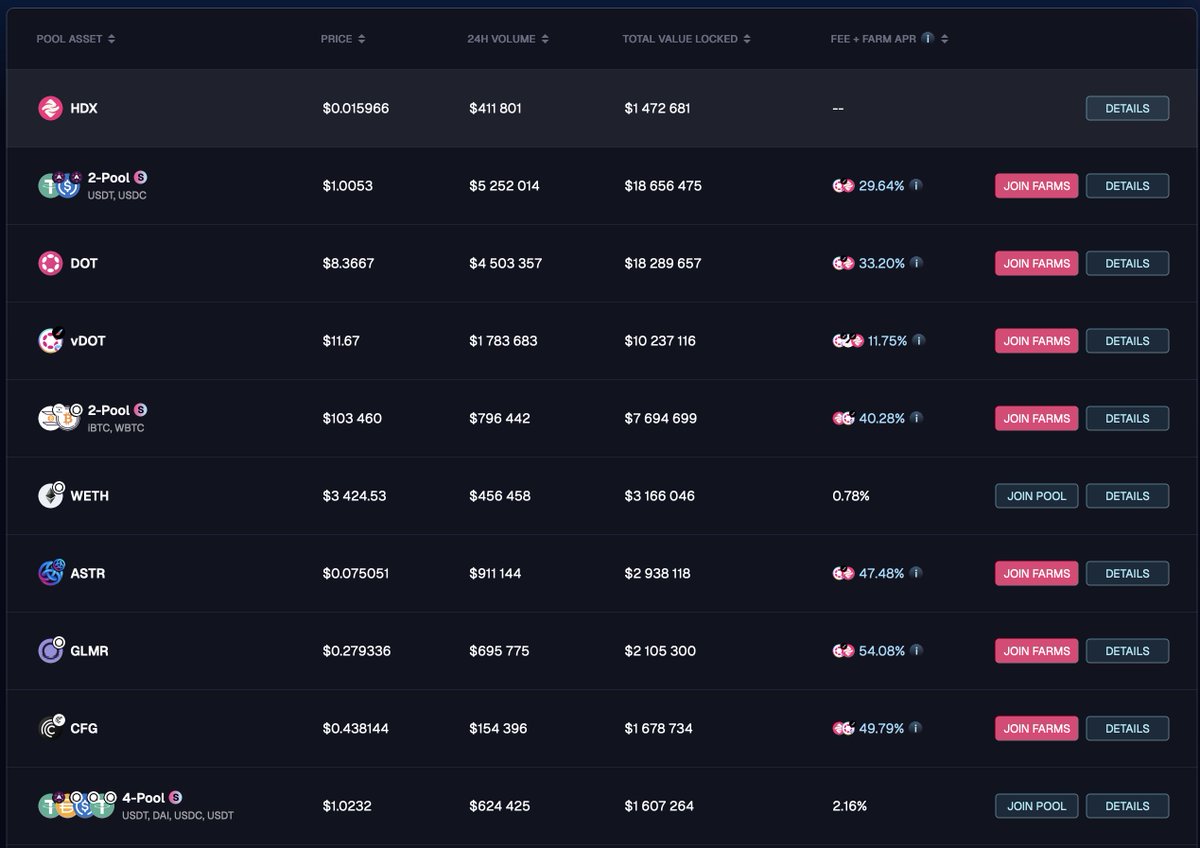Click the iBTC, WBTC 2-Pool token icons

(59, 418)
